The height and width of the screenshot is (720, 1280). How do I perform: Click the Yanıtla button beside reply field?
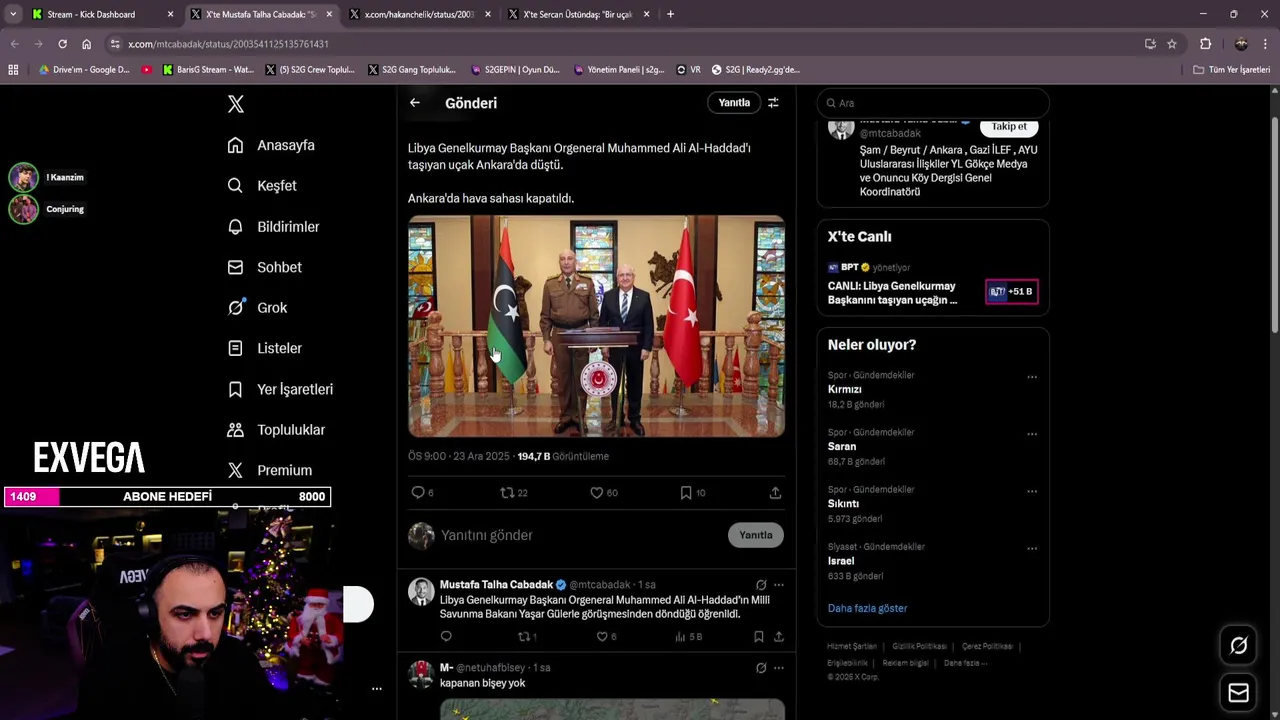[x=755, y=535]
